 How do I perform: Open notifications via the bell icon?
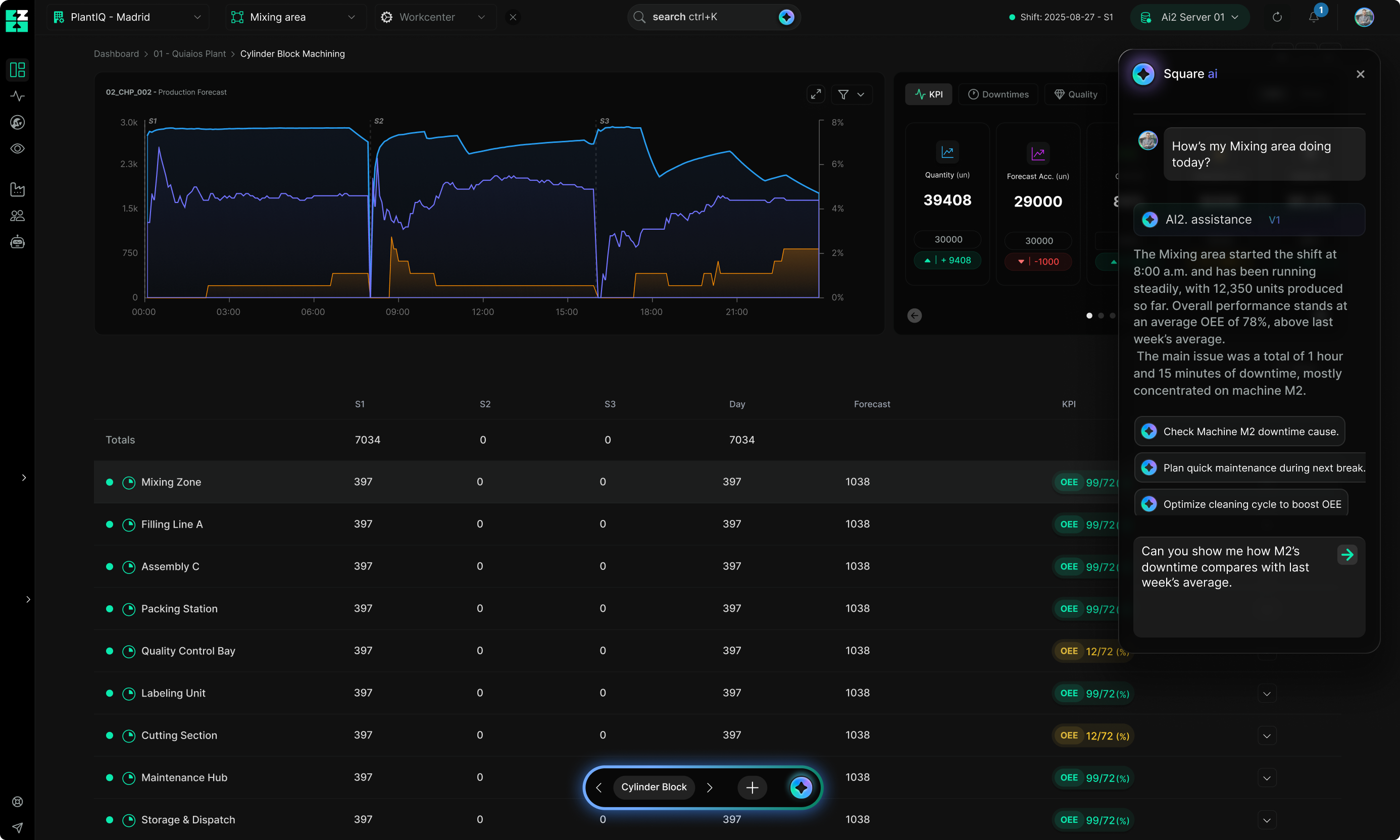click(x=1313, y=17)
